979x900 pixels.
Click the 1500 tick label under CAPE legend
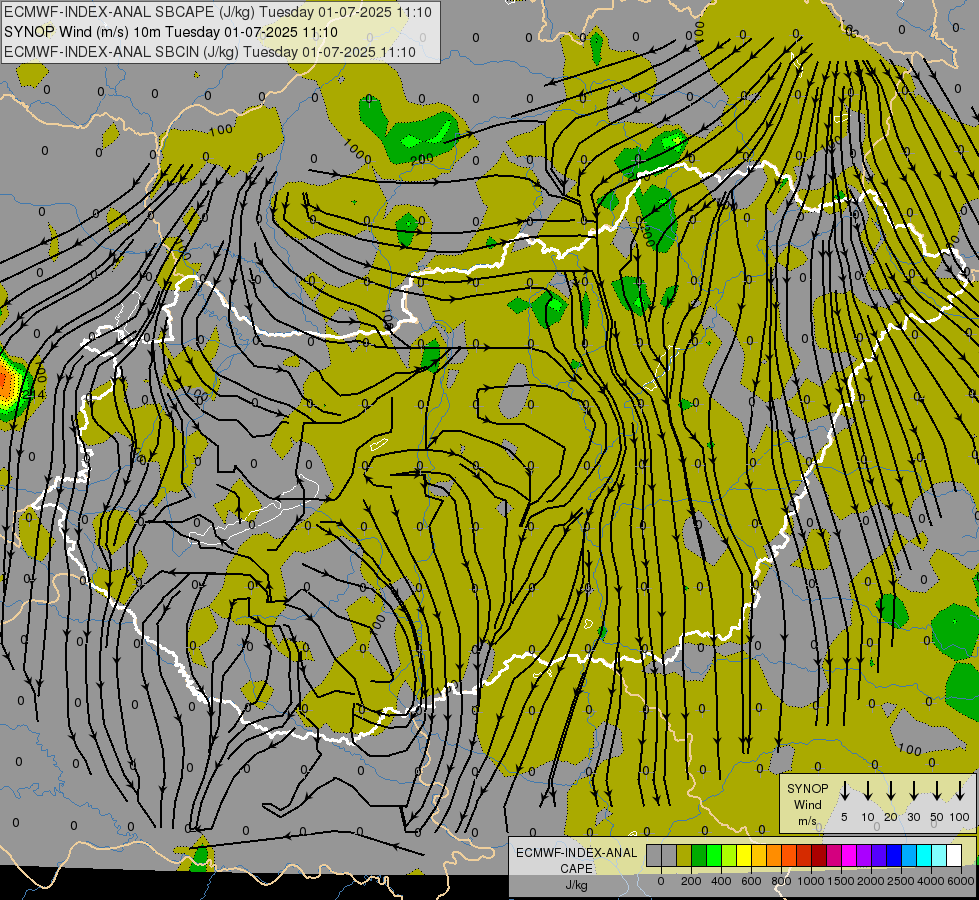click(841, 881)
